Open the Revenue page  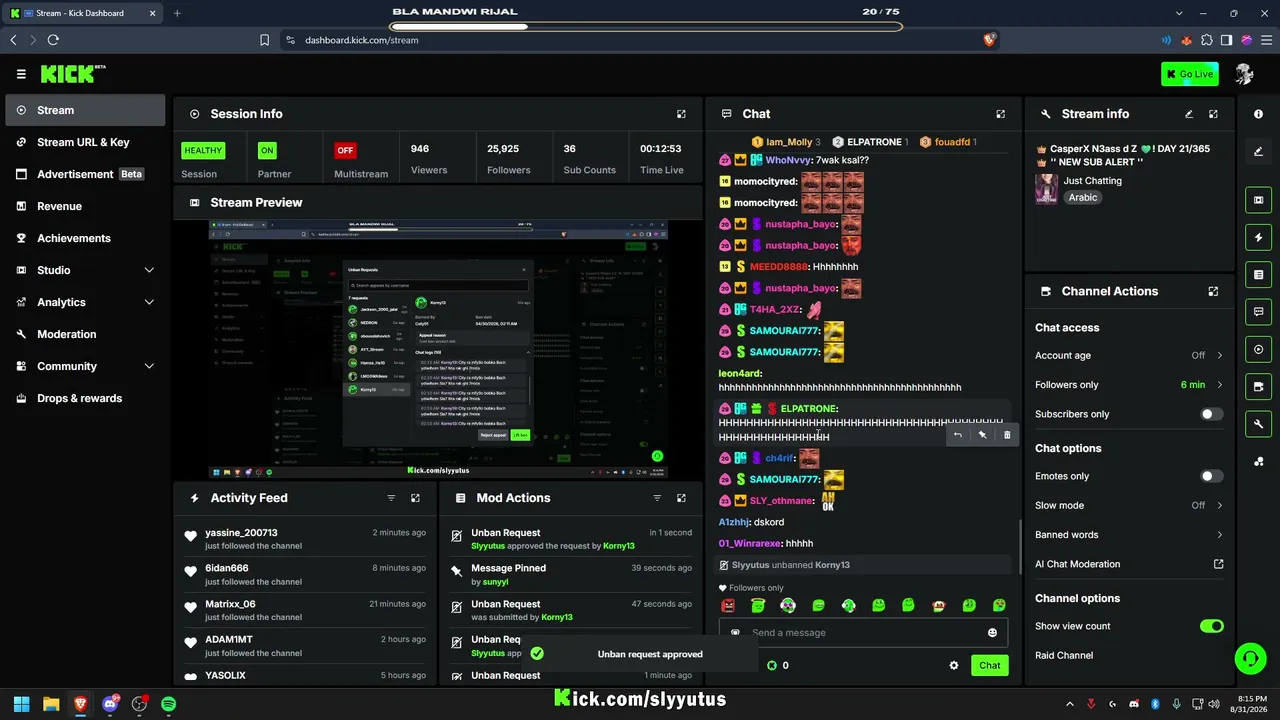[85, 206]
